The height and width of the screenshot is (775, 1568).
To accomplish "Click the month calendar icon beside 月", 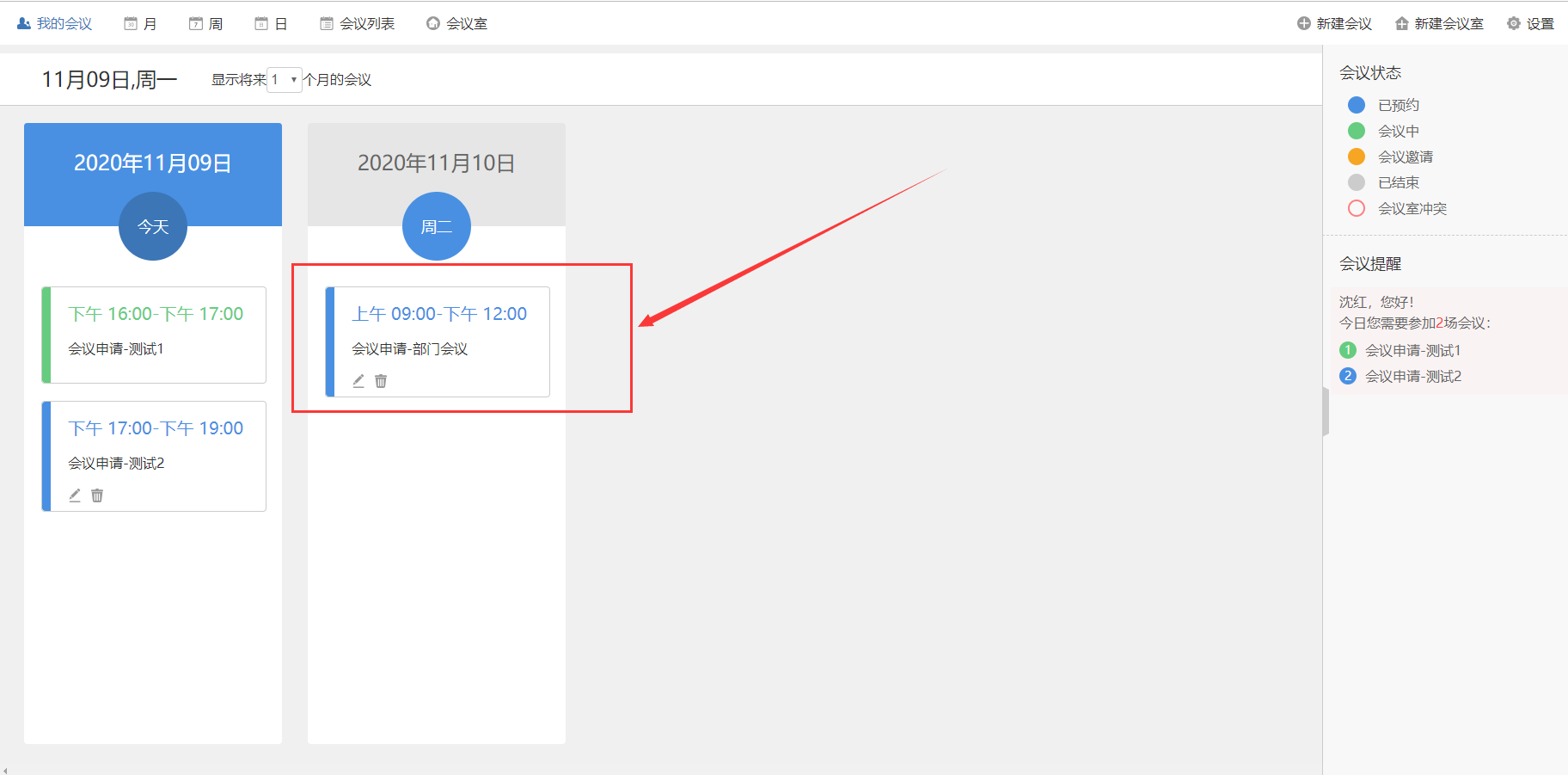I will pos(131,23).
